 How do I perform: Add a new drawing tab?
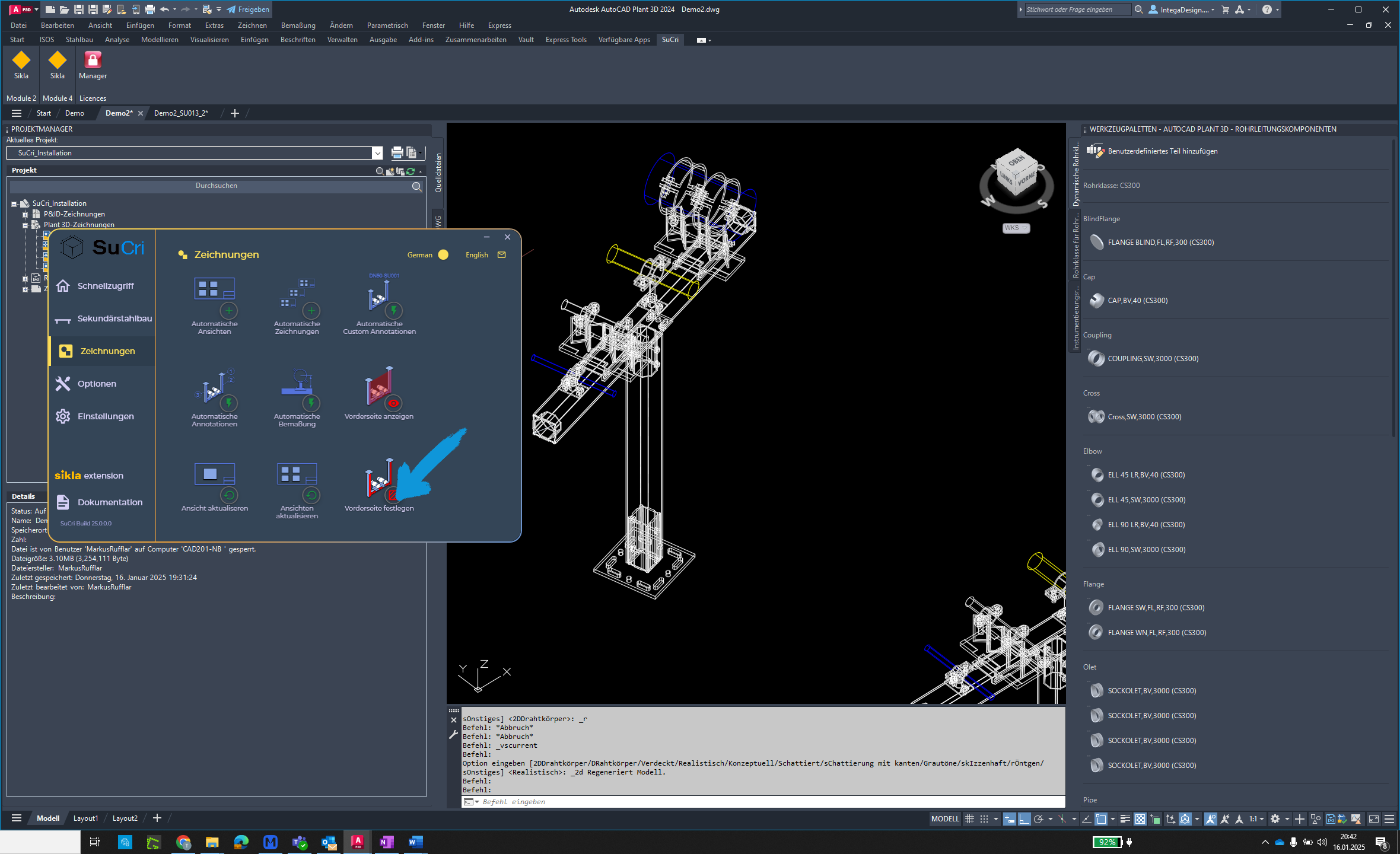235,113
